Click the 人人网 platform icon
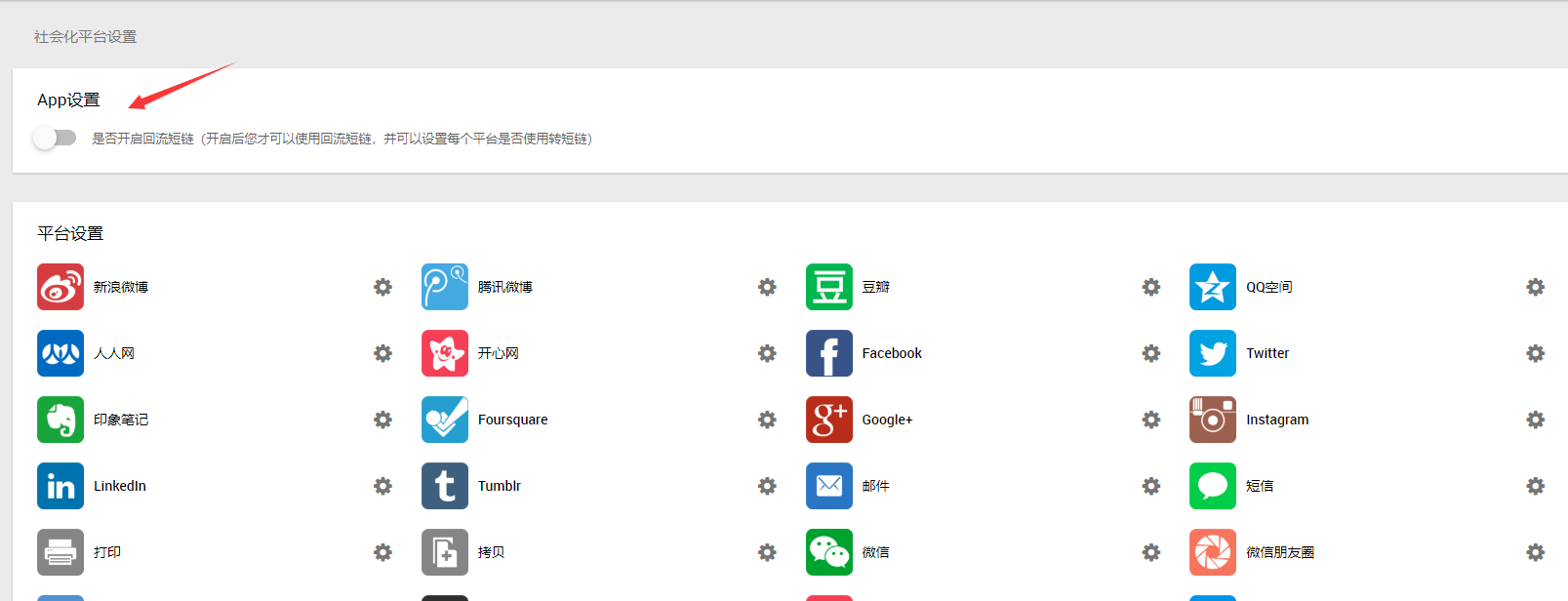 (60, 353)
